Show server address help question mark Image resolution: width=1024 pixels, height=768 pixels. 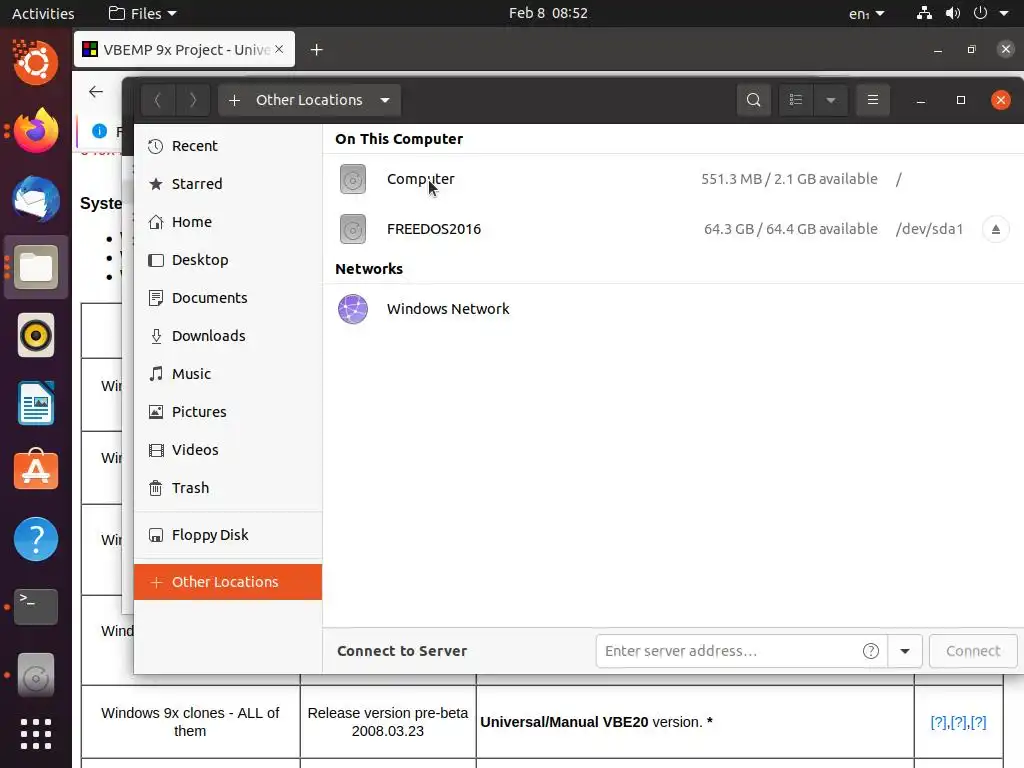871,651
